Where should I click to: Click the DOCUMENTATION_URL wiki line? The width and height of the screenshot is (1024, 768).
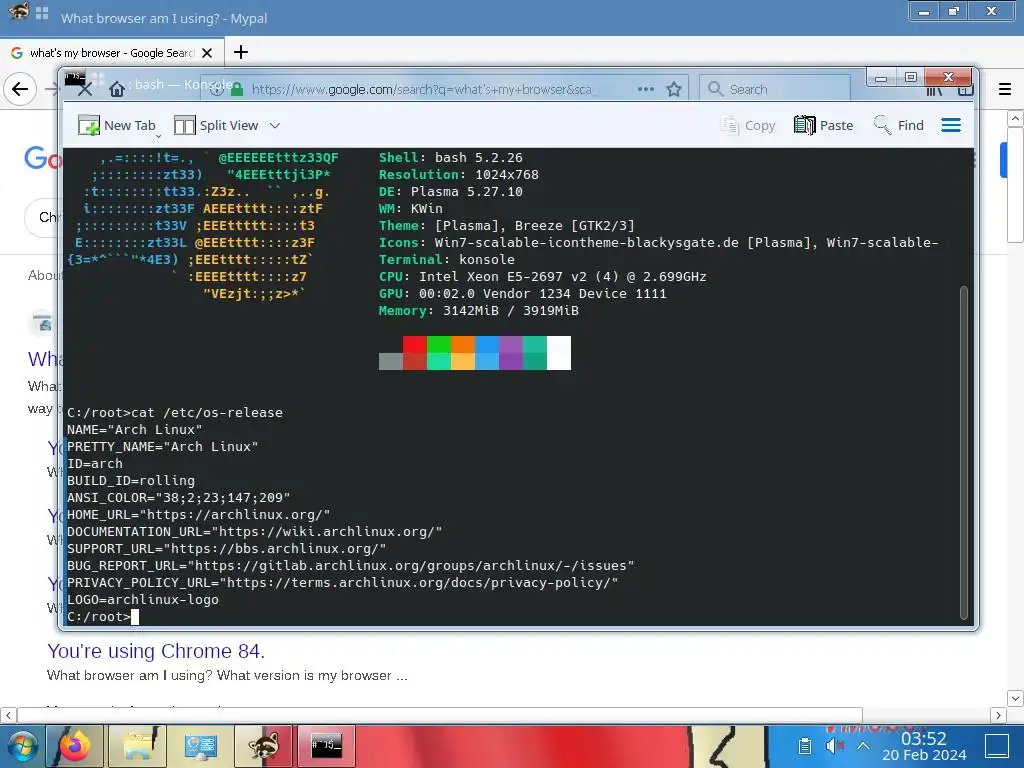(255, 532)
